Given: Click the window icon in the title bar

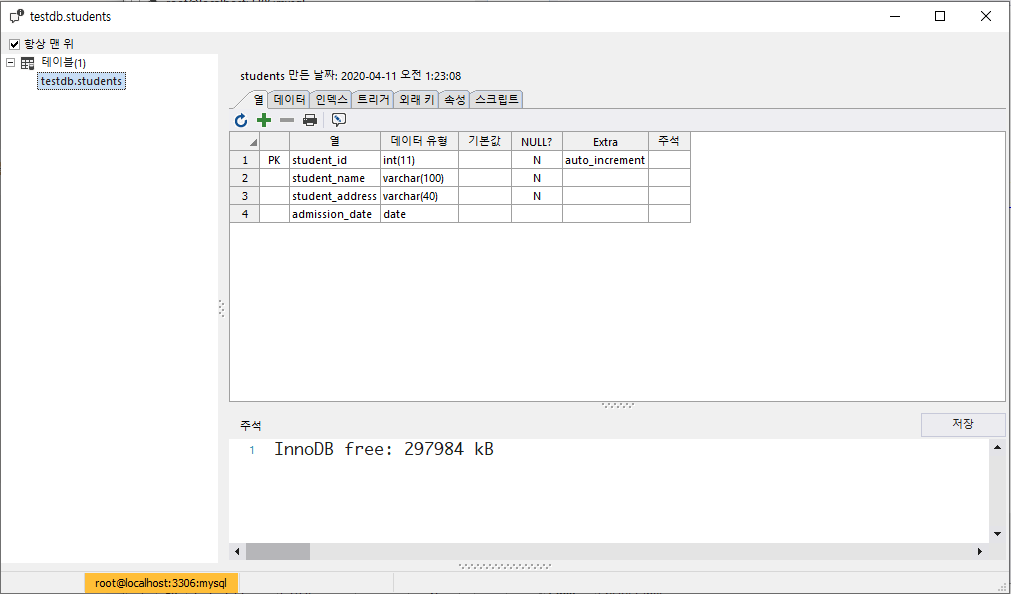Looking at the screenshot, I should [16, 17].
